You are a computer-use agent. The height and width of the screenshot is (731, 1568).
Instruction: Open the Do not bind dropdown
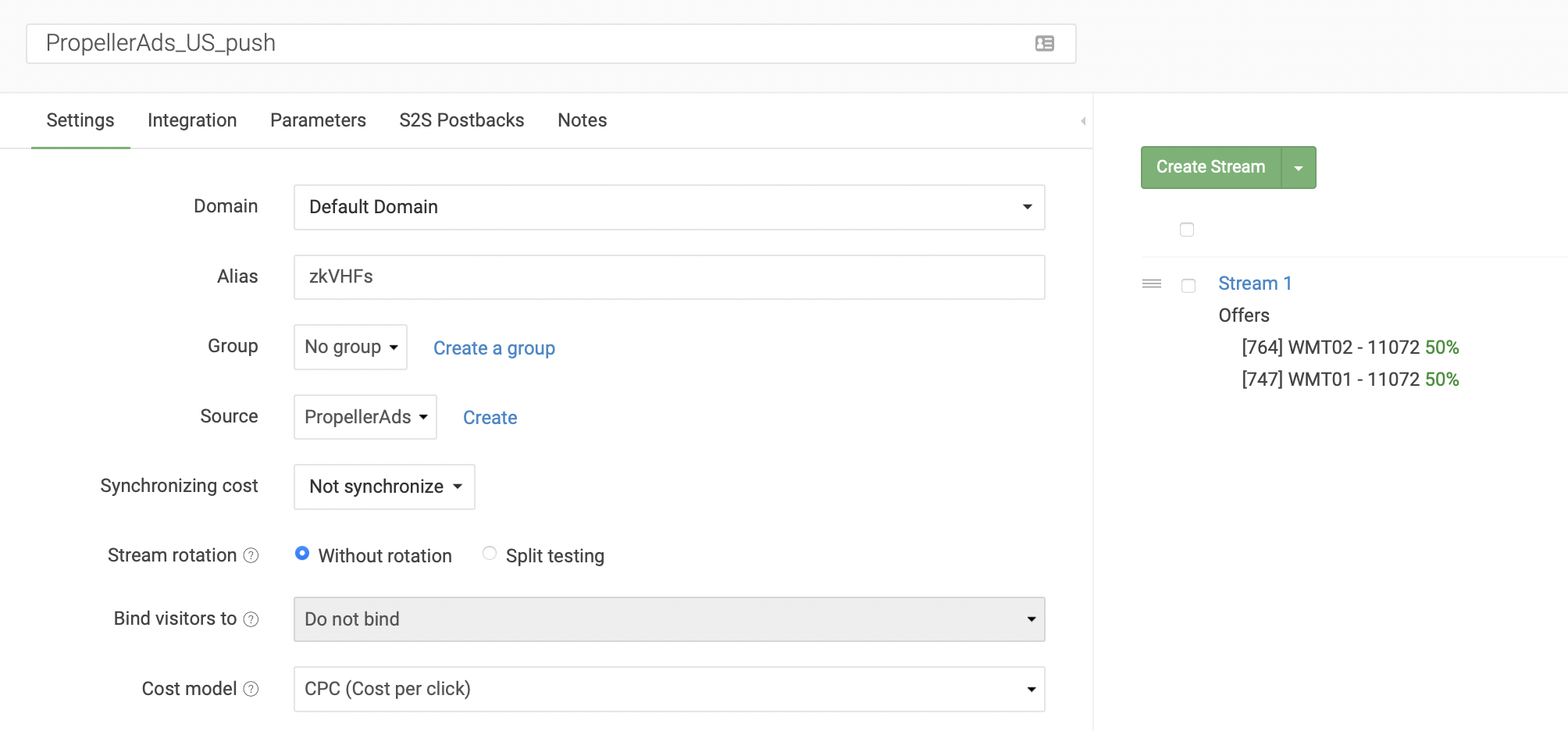coord(669,619)
